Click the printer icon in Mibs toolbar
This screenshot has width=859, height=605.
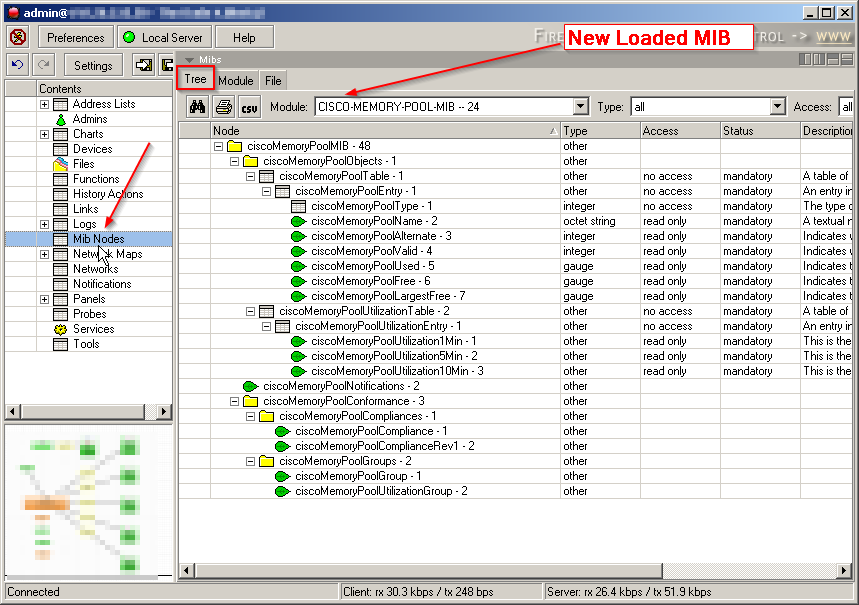click(224, 107)
